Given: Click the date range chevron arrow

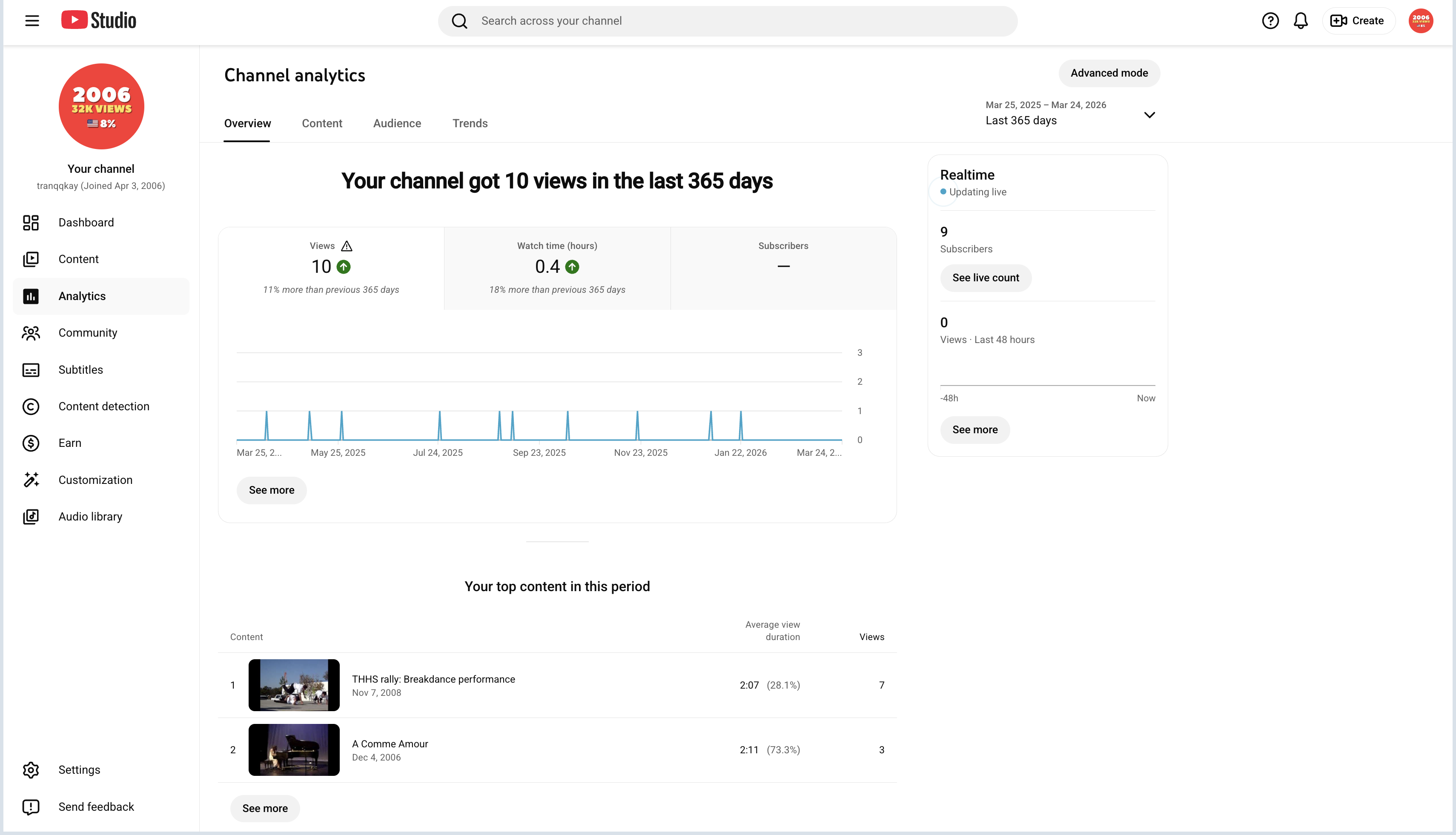Looking at the screenshot, I should coord(1149,115).
